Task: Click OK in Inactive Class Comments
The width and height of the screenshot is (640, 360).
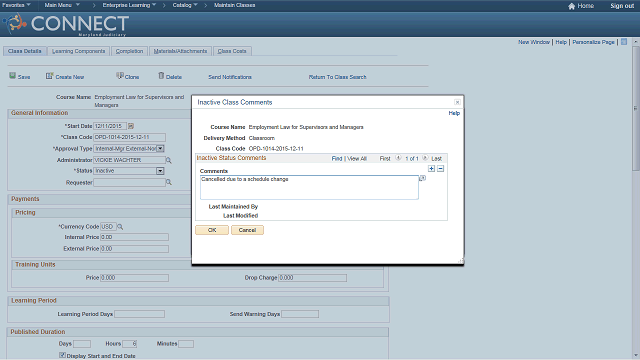Action: [x=212, y=230]
